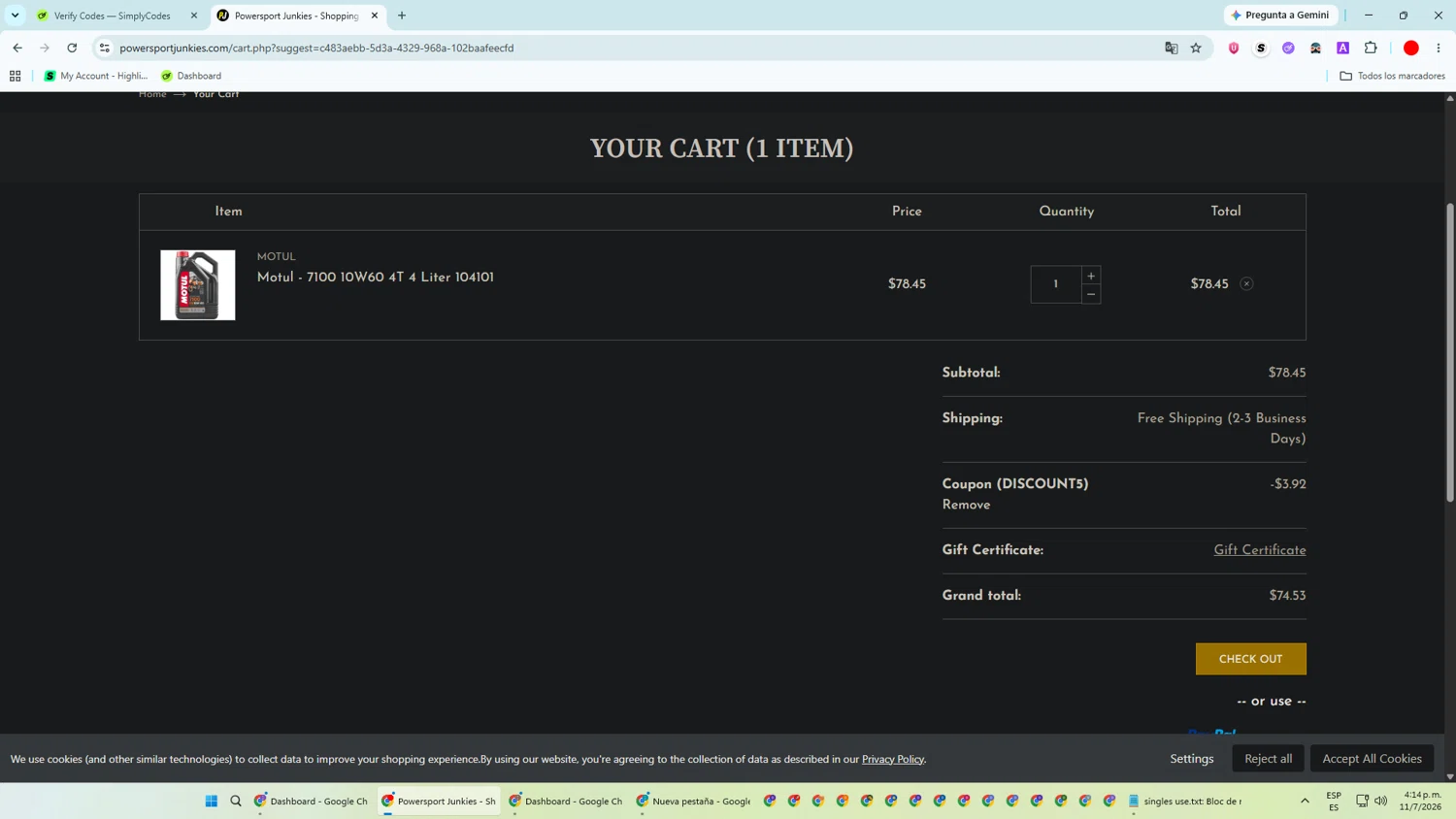
Task: Open the pink shield U extension
Action: [x=1234, y=48]
